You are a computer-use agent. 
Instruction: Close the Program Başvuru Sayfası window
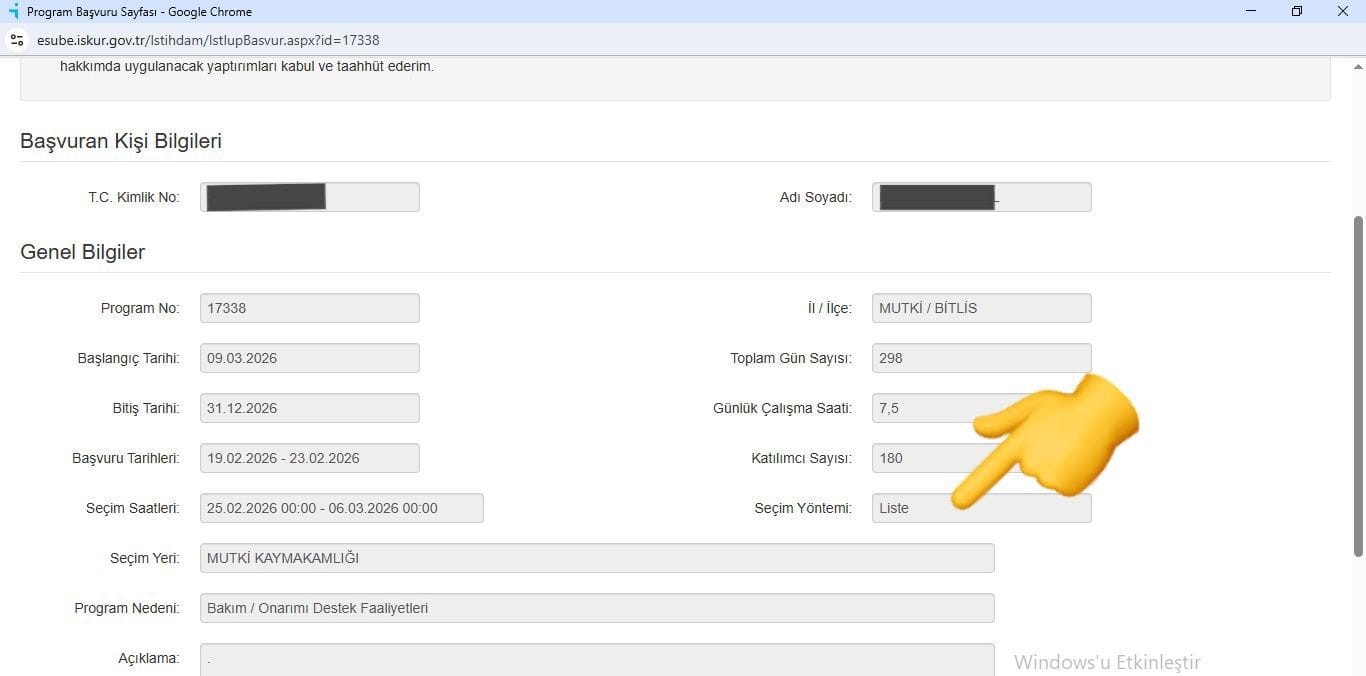coord(1343,12)
